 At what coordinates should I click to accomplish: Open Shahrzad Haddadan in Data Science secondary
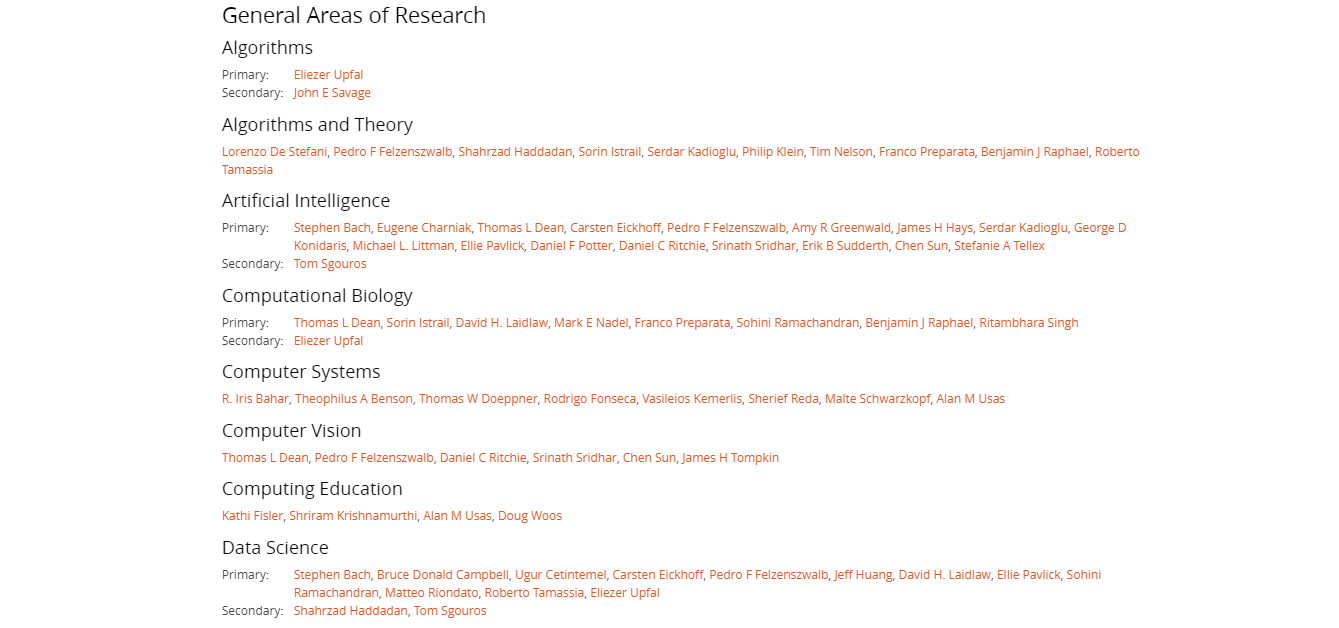[350, 611]
